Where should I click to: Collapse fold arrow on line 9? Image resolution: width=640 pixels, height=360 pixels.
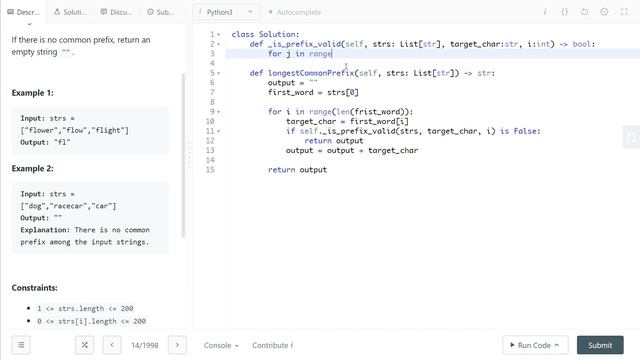pyautogui.click(x=219, y=112)
